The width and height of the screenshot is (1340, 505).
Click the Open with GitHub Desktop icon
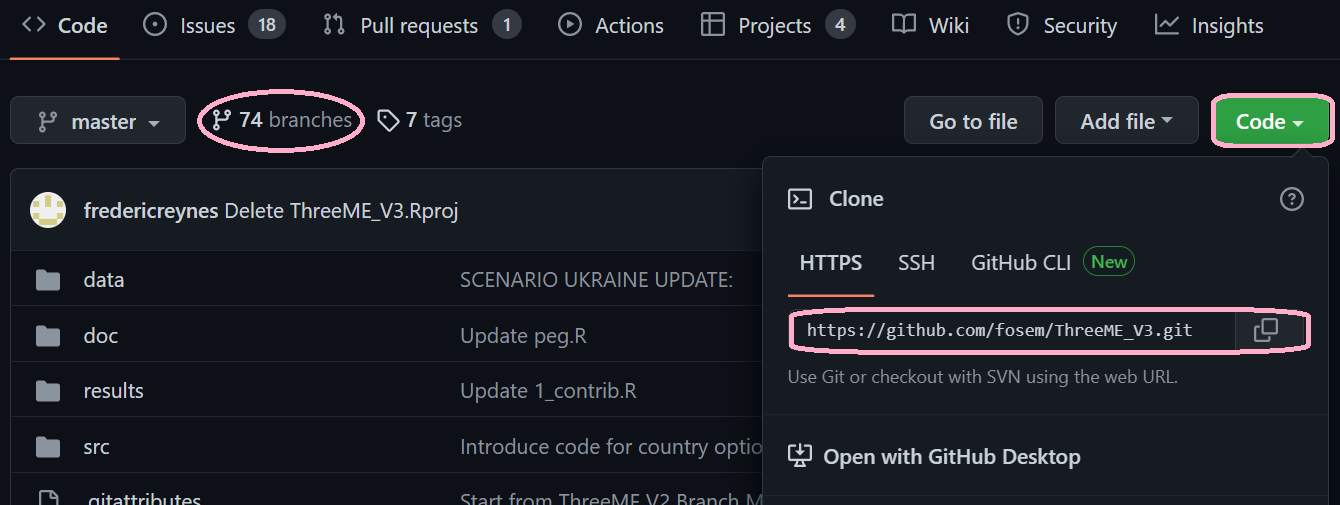tap(800, 457)
